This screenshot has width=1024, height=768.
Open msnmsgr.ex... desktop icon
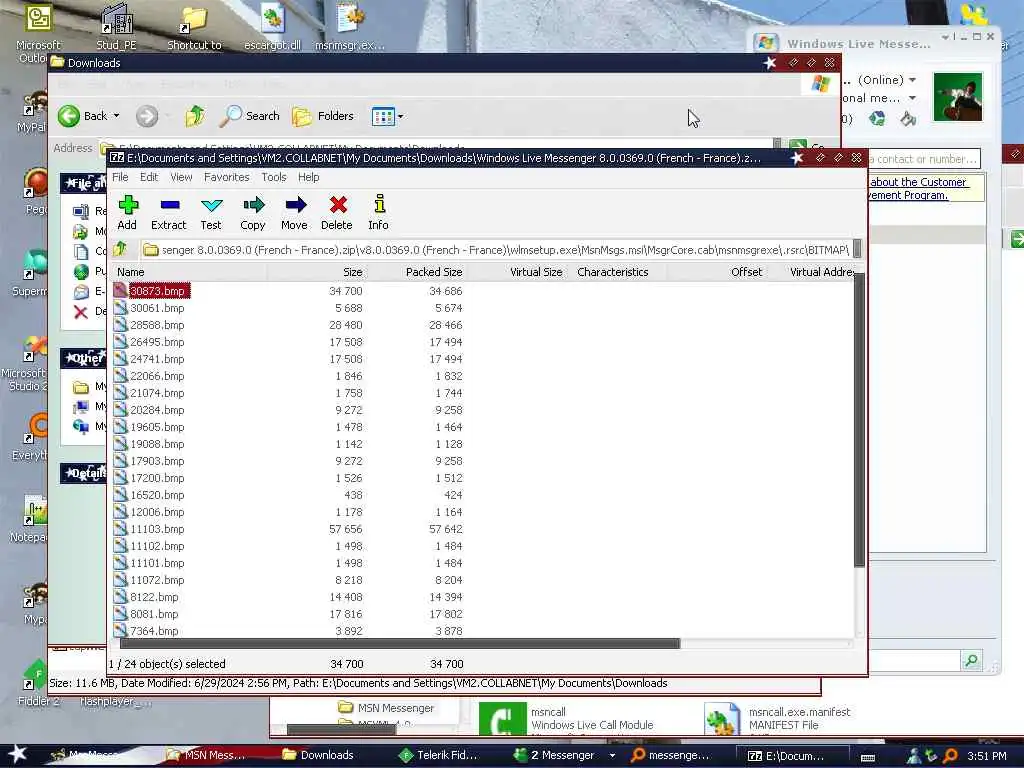pos(349,27)
